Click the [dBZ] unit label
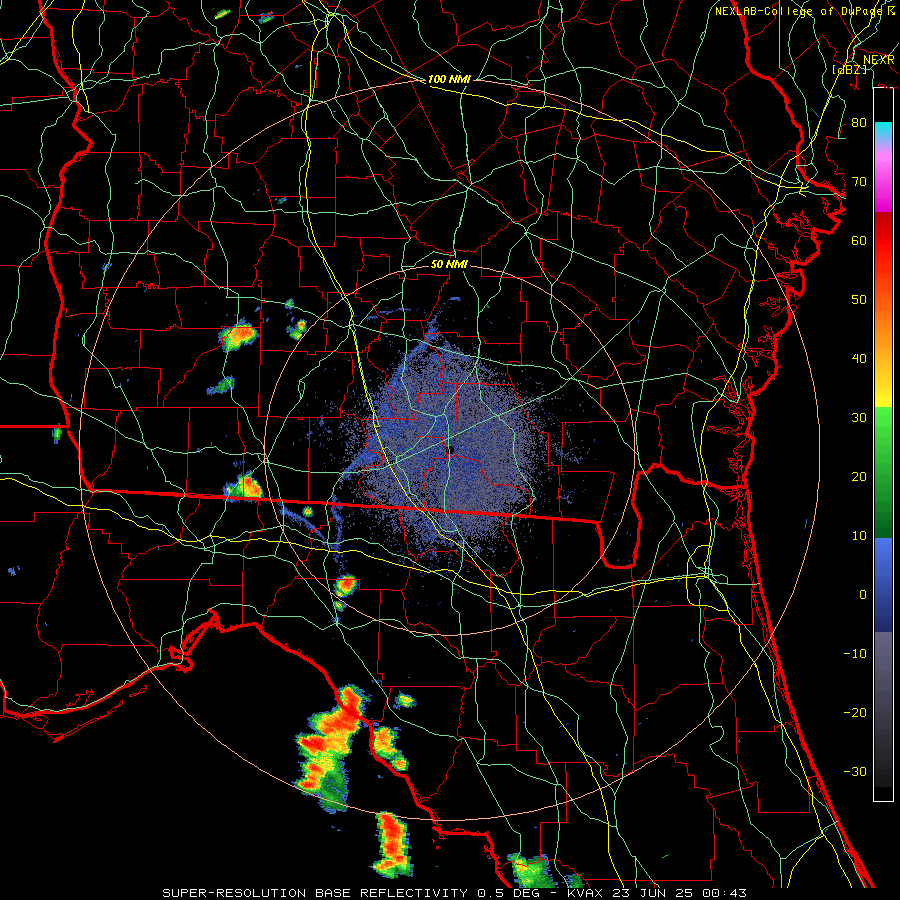 point(849,70)
